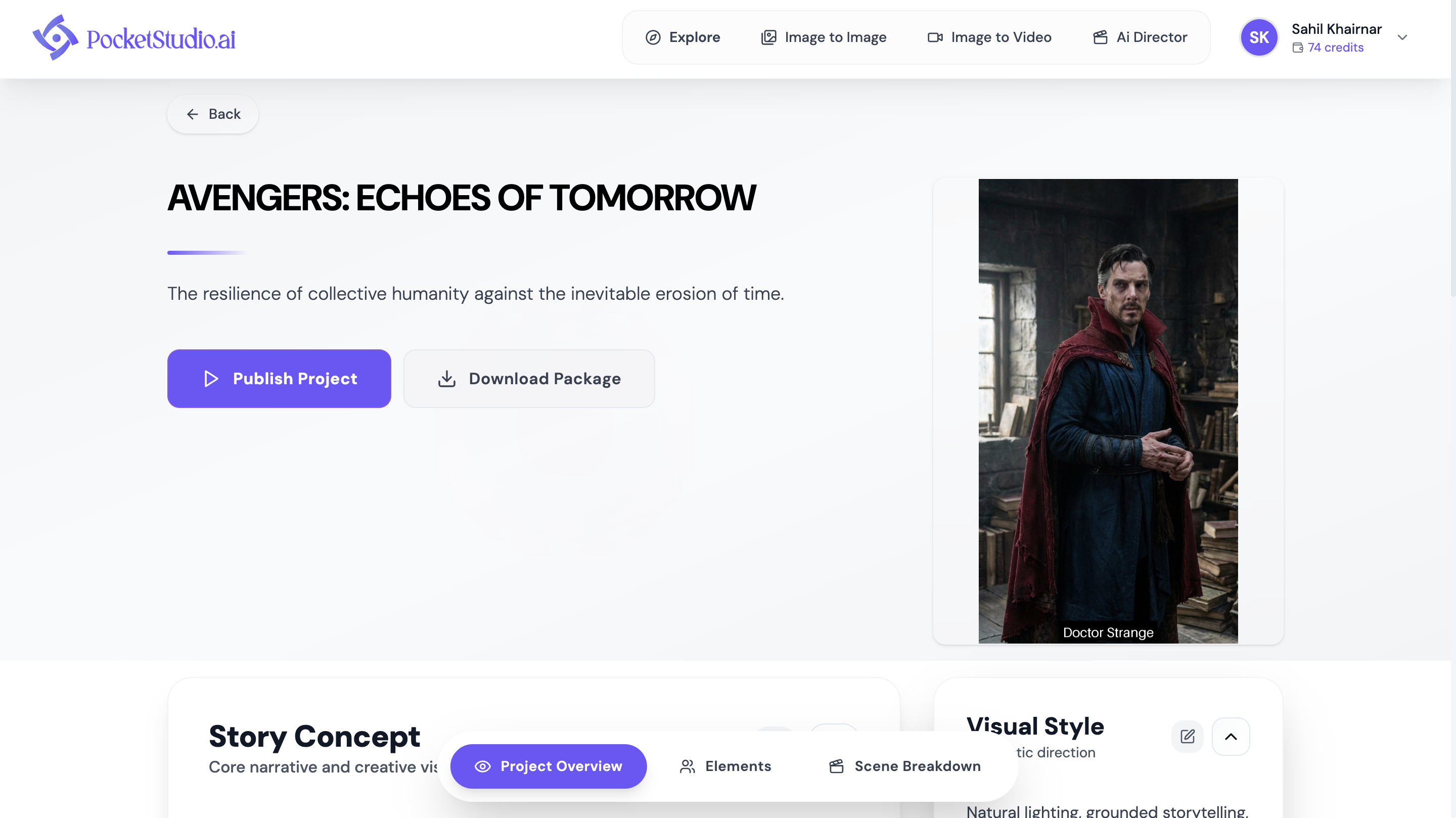Image resolution: width=1456 pixels, height=818 pixels.
Task: Click the download icon in Download Package
Action: [x=446, y=379]
